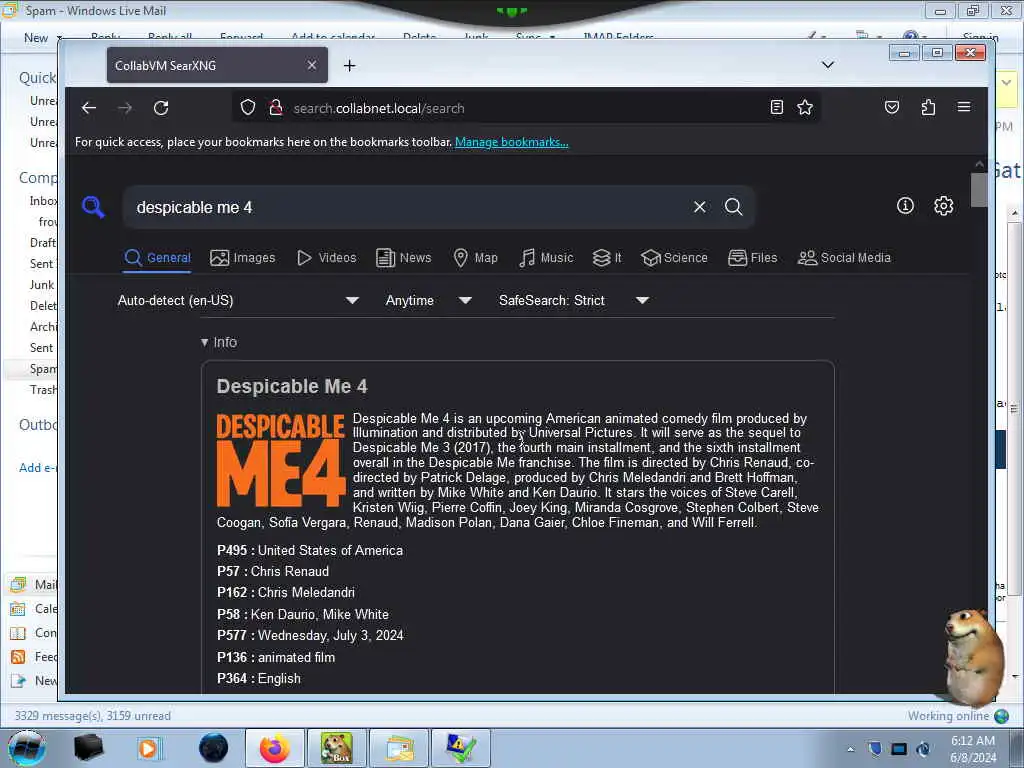The width and height of the screenshot is (1024, 768).
Task: Open Newsgroups icon in Live Mail sidebar
Action: 18,681
